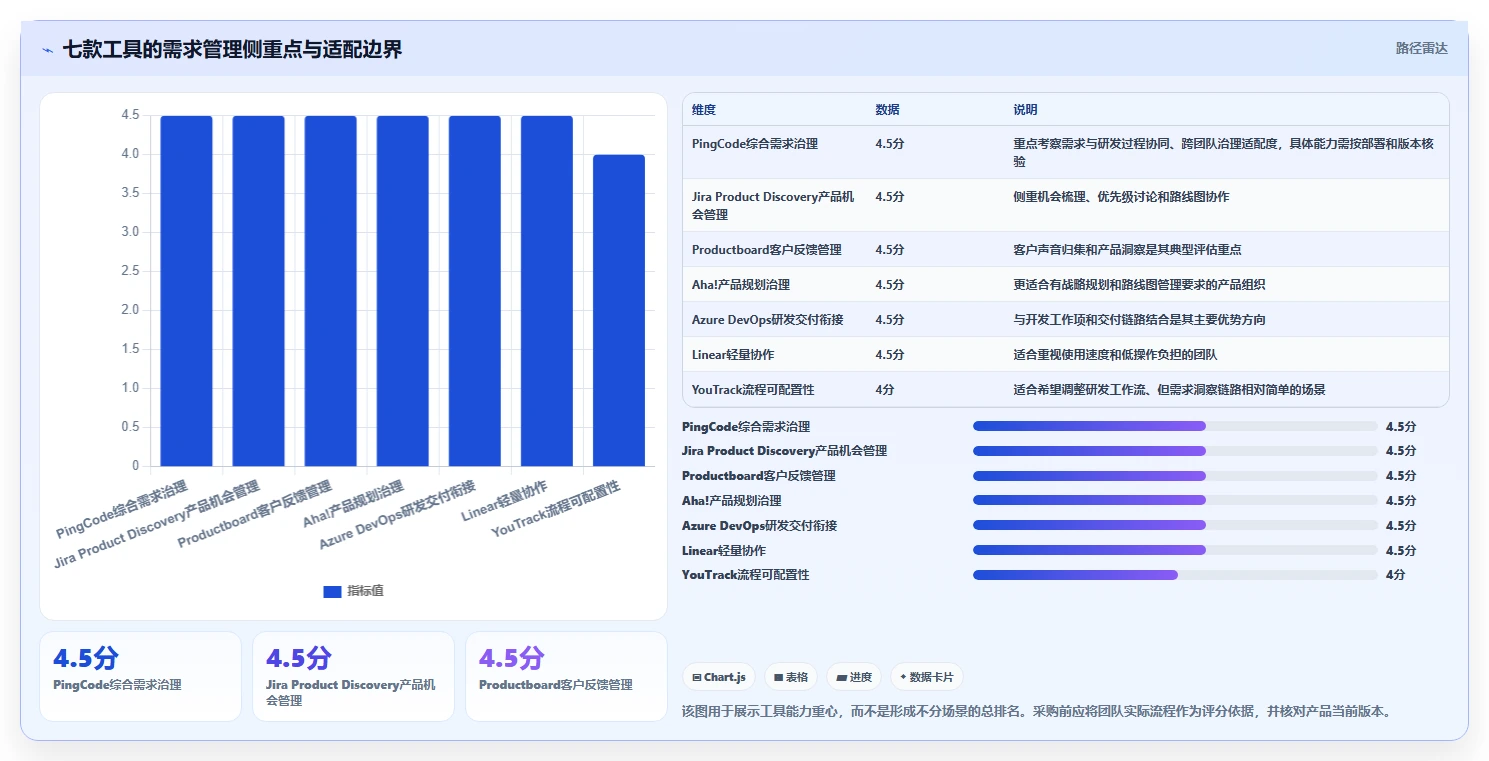Select the Jira Product Discovery table row name

tap(773, 205)
